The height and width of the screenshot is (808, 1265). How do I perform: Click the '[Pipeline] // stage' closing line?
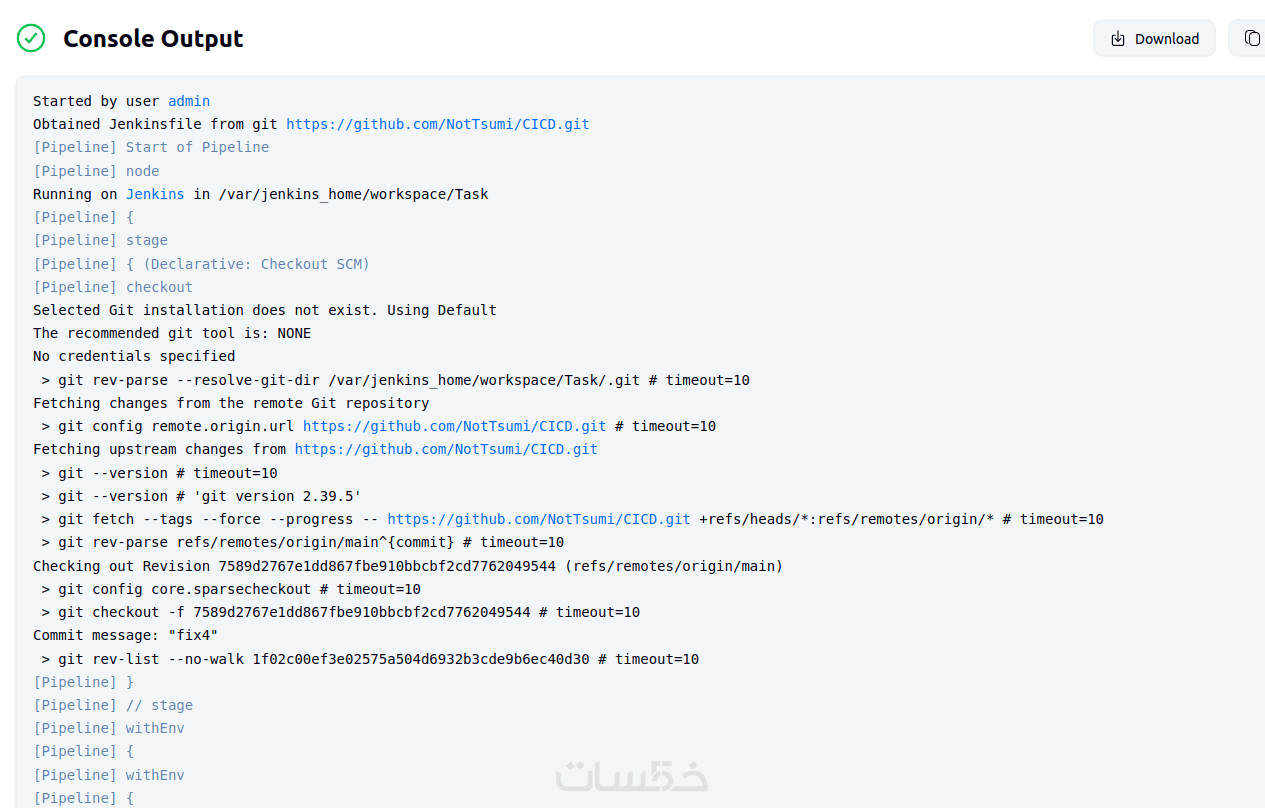(x=113, y=705)
